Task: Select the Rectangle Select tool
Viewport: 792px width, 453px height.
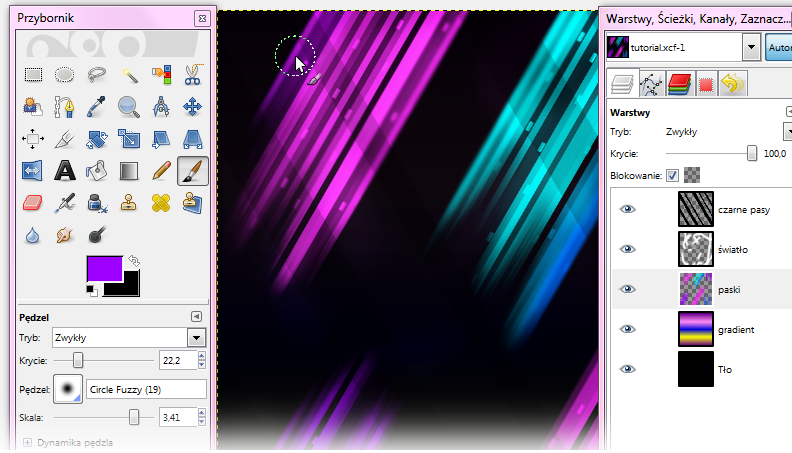Action: 33,73
